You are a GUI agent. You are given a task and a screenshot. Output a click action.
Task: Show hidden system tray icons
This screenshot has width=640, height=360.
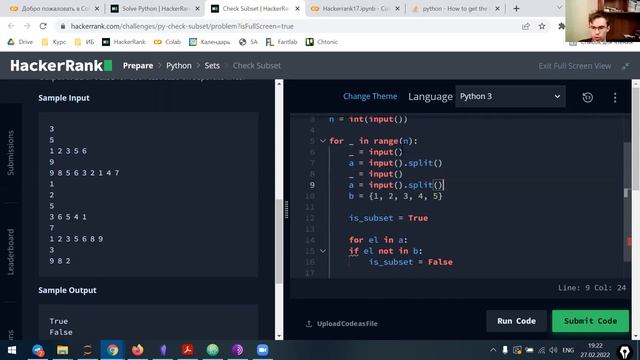[493, 350]
